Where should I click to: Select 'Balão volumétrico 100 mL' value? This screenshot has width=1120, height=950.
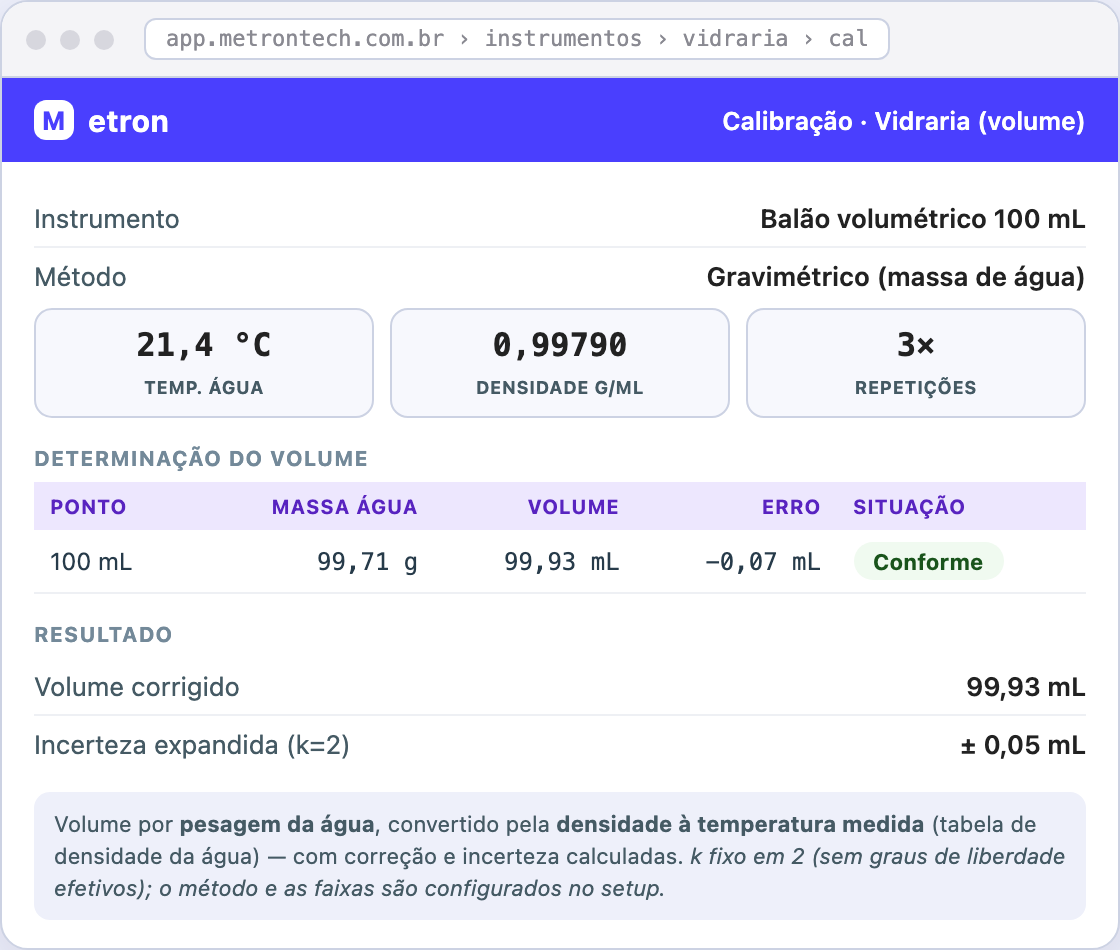[923, 219]
